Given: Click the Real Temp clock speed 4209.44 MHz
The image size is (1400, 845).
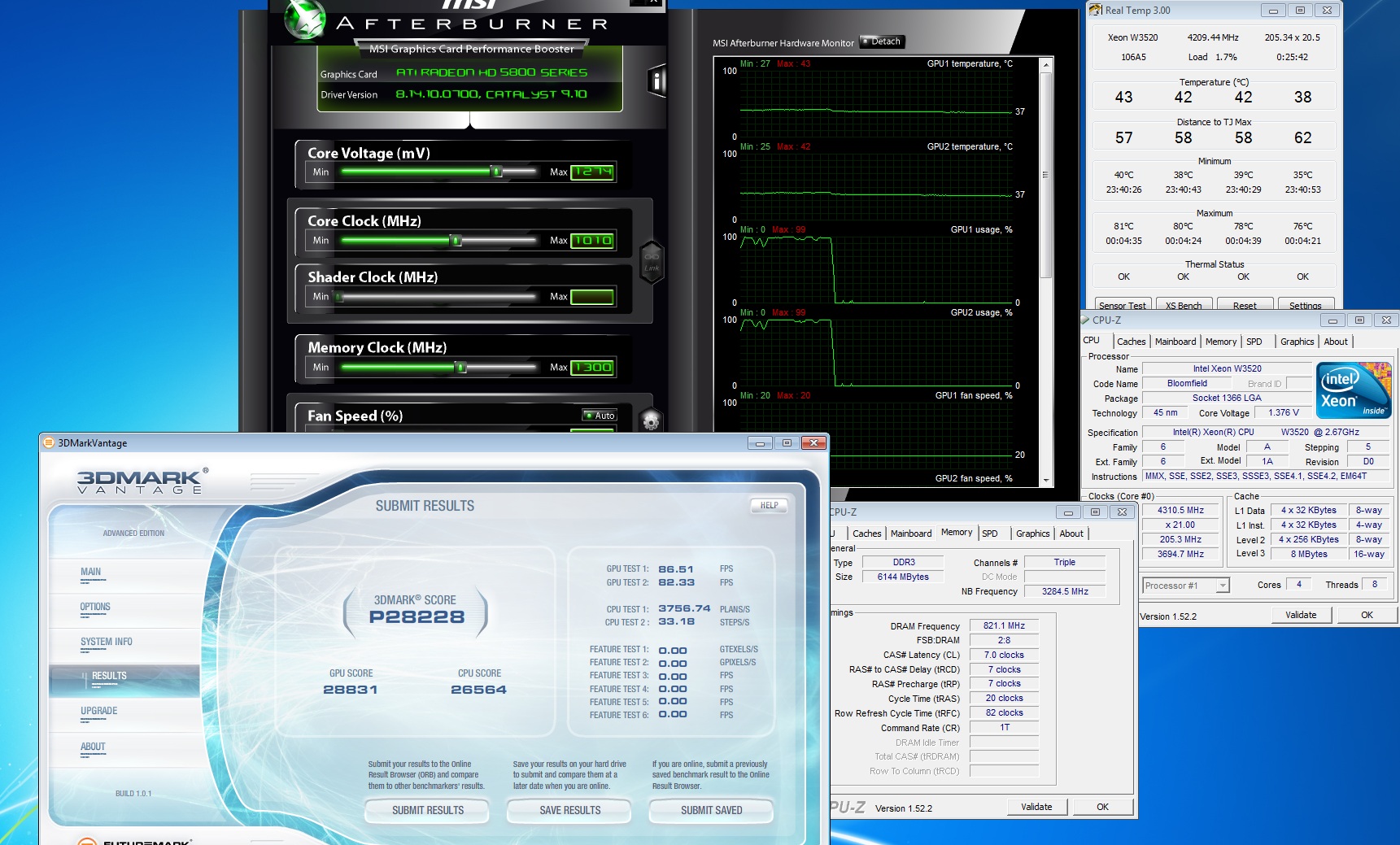Looking at the screenshot, I should pos(1213,37).
